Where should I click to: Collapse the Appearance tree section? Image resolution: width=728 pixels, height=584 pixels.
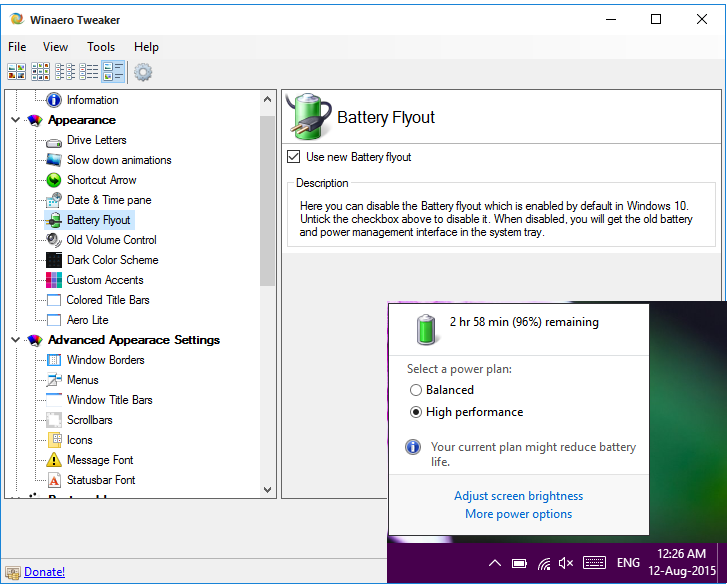15,120
